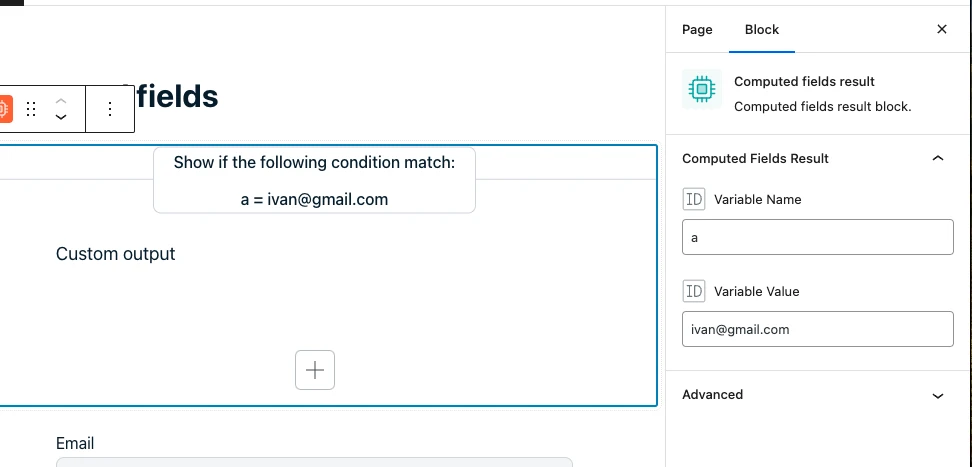Viewport: 972px width, 467px height.
Task: Focus the Variable Name input field
Action: click(x=817, y=238)
